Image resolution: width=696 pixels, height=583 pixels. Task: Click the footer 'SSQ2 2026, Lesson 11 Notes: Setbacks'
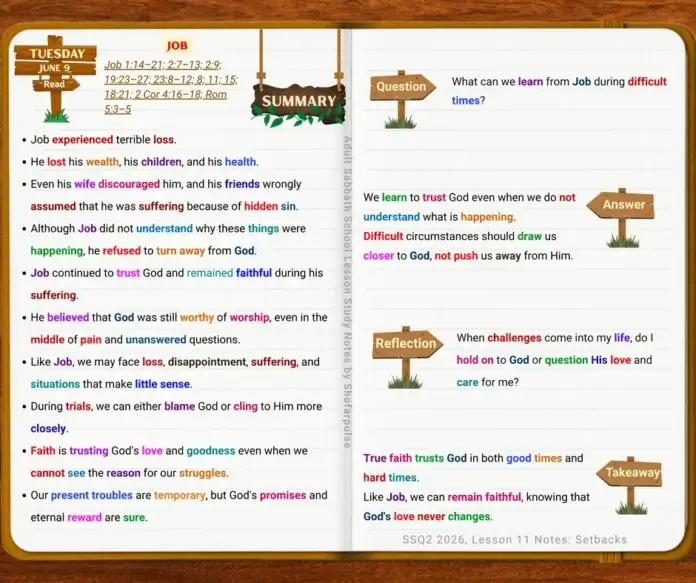[514, 539]
